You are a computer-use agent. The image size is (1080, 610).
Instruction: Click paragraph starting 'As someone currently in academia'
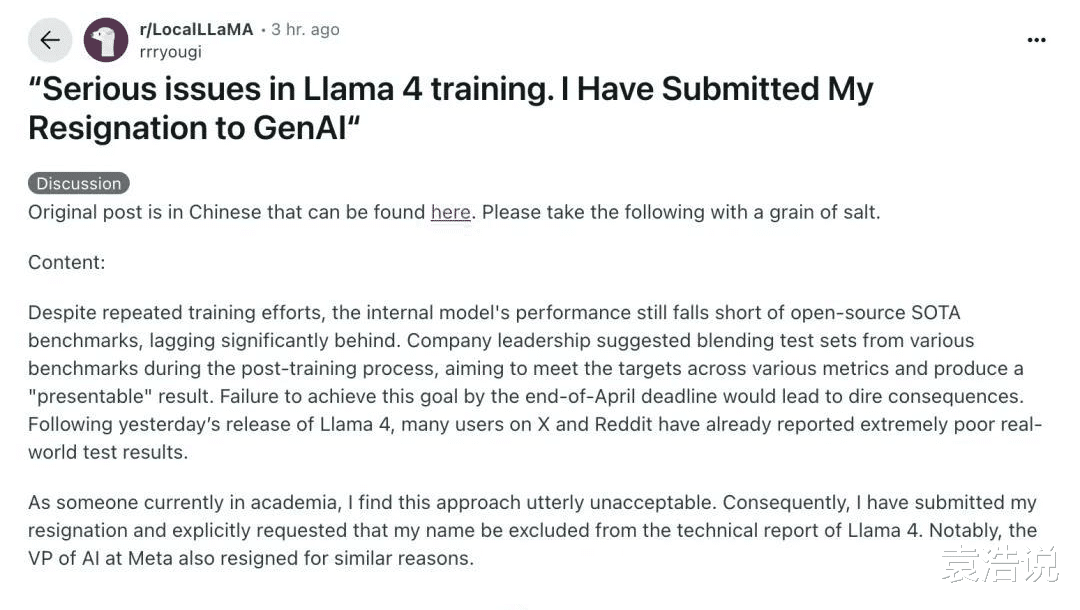[x=532, y=530]
